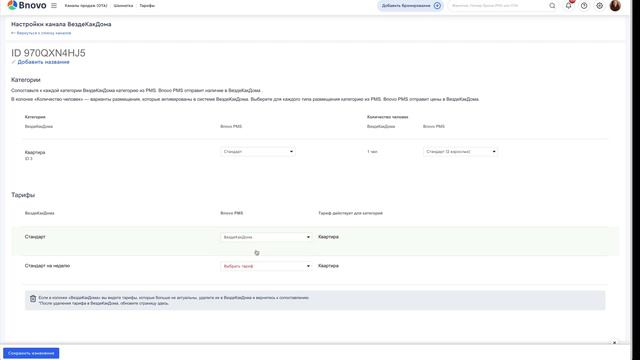640x360 pixels.
Task: Click the magnifier search icon
Action: 552,6
